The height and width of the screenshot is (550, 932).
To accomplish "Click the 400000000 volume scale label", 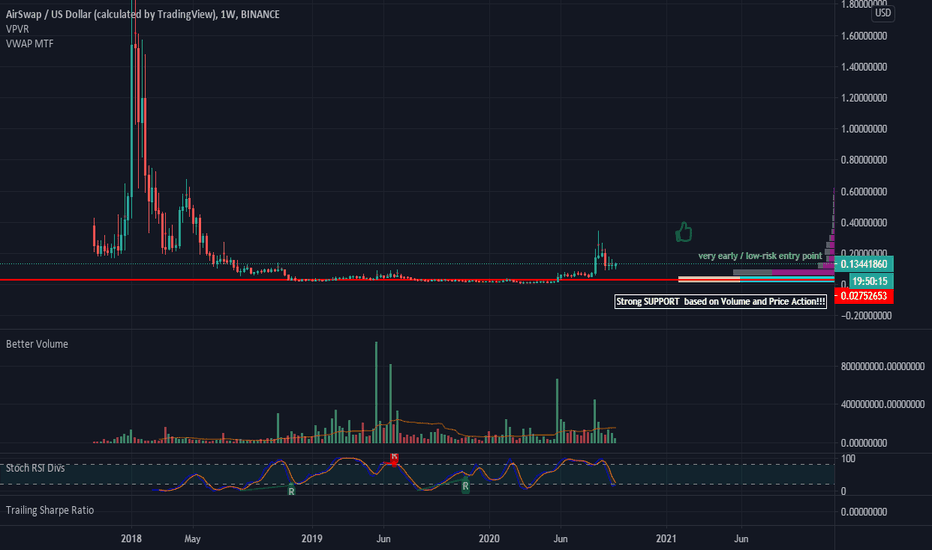I will tap(883, 404).
